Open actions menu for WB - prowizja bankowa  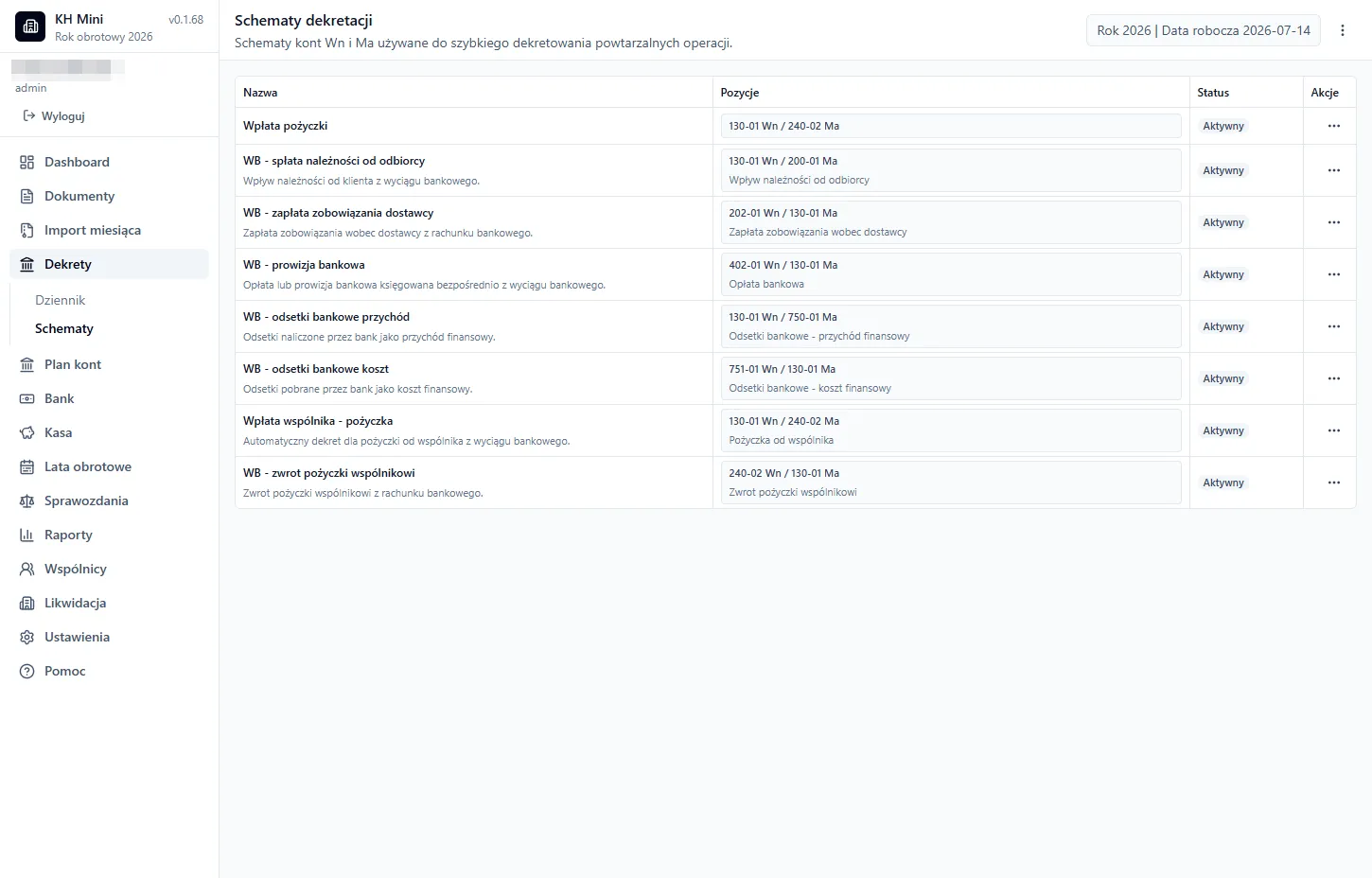coord(1334,274)
